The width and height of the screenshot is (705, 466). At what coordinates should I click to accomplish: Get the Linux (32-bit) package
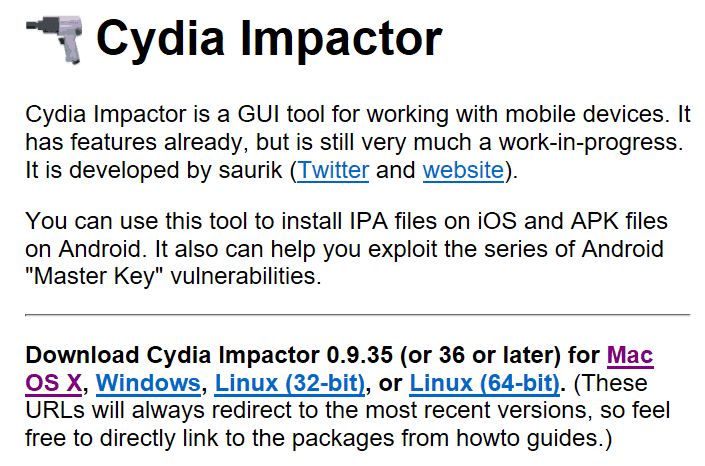[290, 383]
